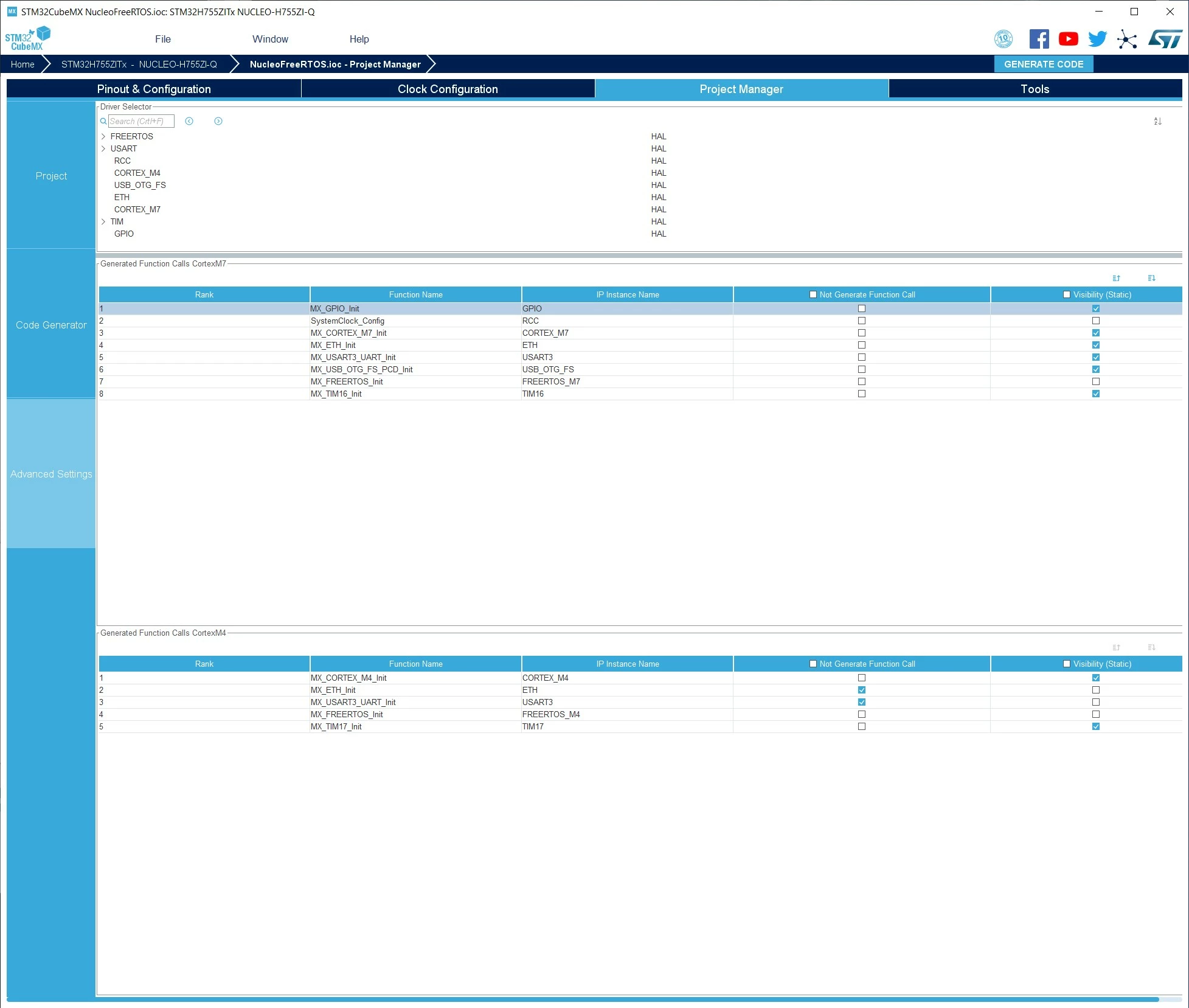Move CortexM4 function rank up icon
Viewport: 1189px width, 1008px height.
[x=1116, y=647]
